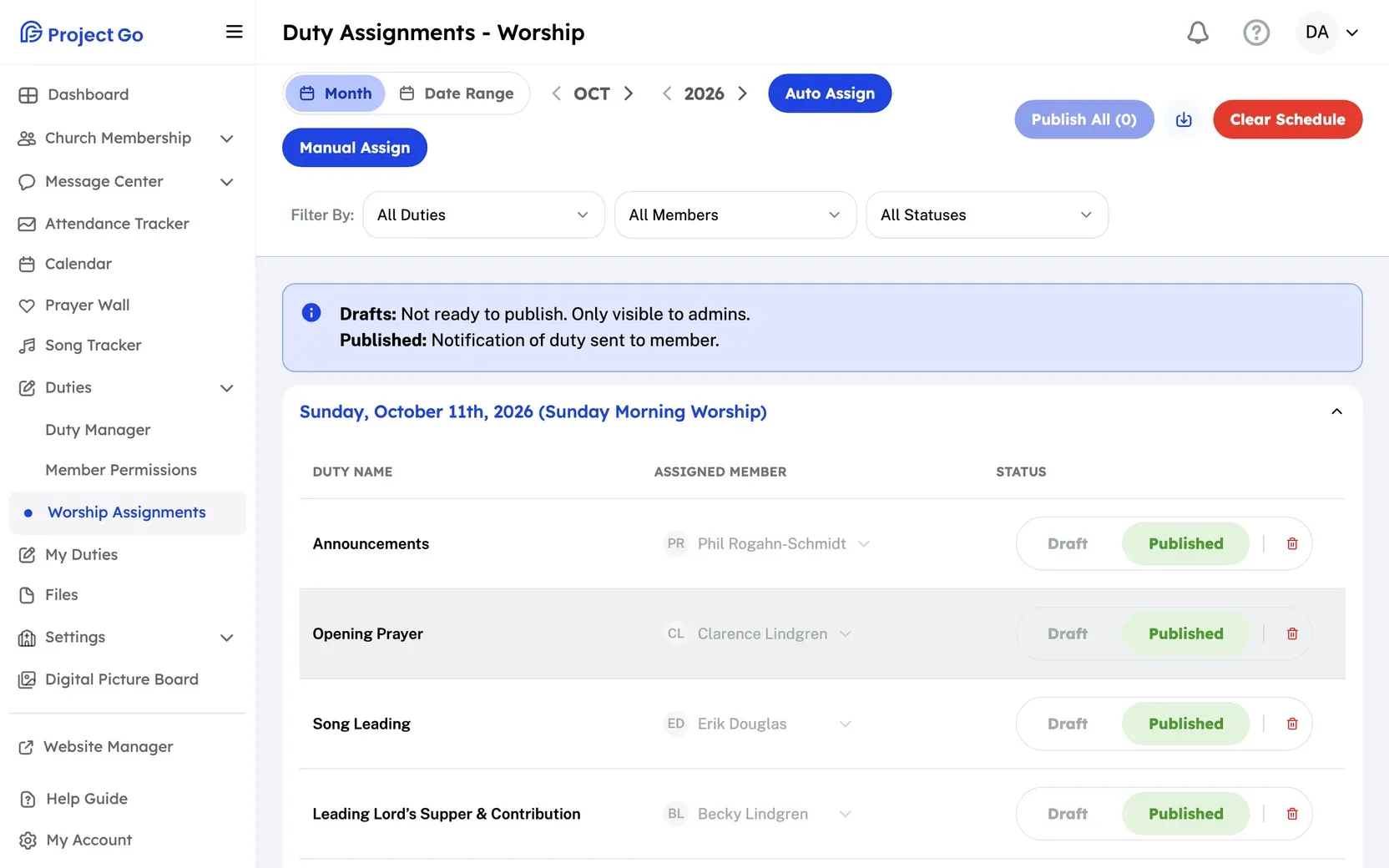Click Sunday, October 11th, 2026 heading
This screenshot has height=868, width=1389.
coord(533,411)
